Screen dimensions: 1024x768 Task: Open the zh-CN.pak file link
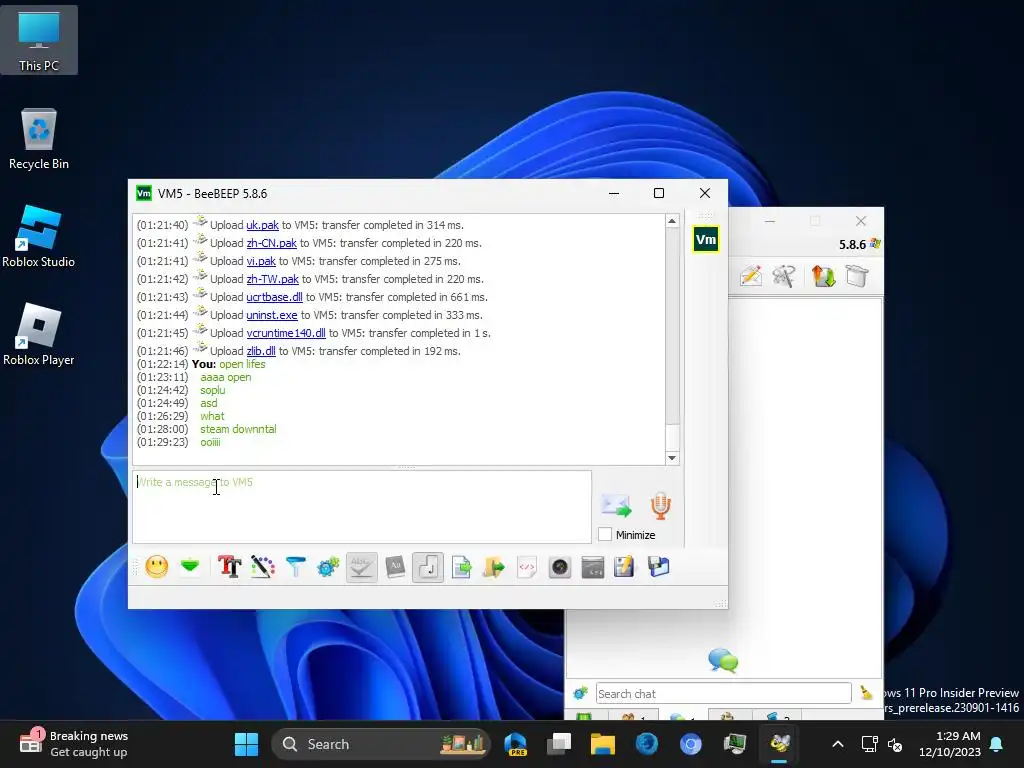(x=272, y=243)
